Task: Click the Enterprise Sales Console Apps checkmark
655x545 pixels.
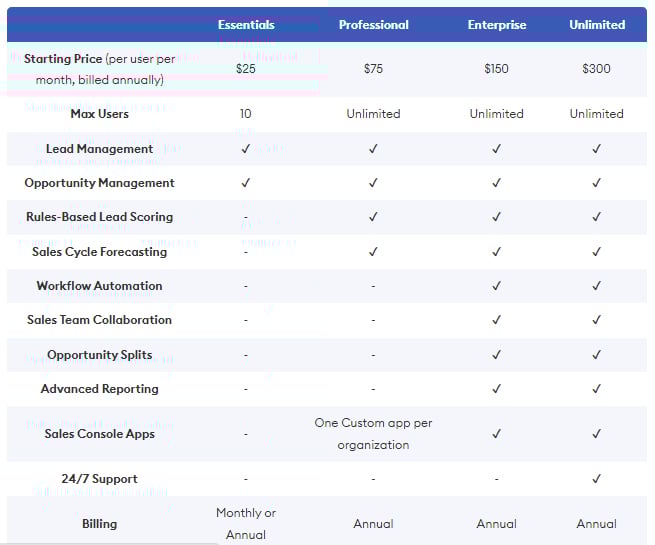Action: 496,434
